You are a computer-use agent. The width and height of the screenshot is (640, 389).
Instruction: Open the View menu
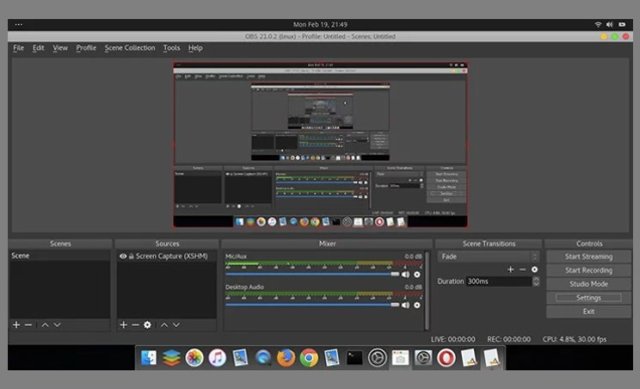pyautogui.click(x=60, y=48)
